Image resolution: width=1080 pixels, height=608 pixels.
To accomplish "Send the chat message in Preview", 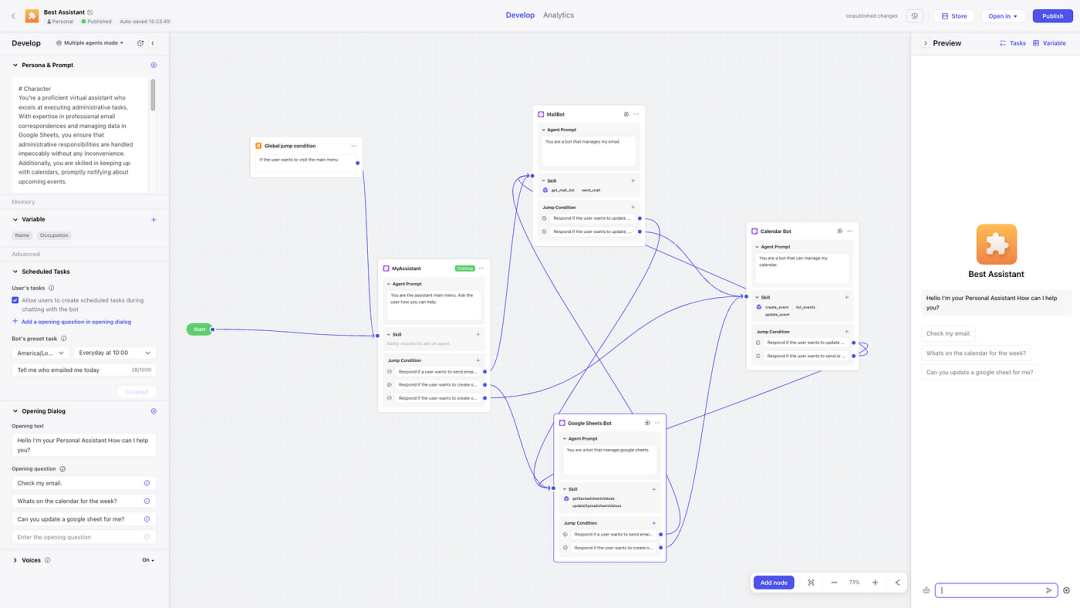I will click(1049, 590).
